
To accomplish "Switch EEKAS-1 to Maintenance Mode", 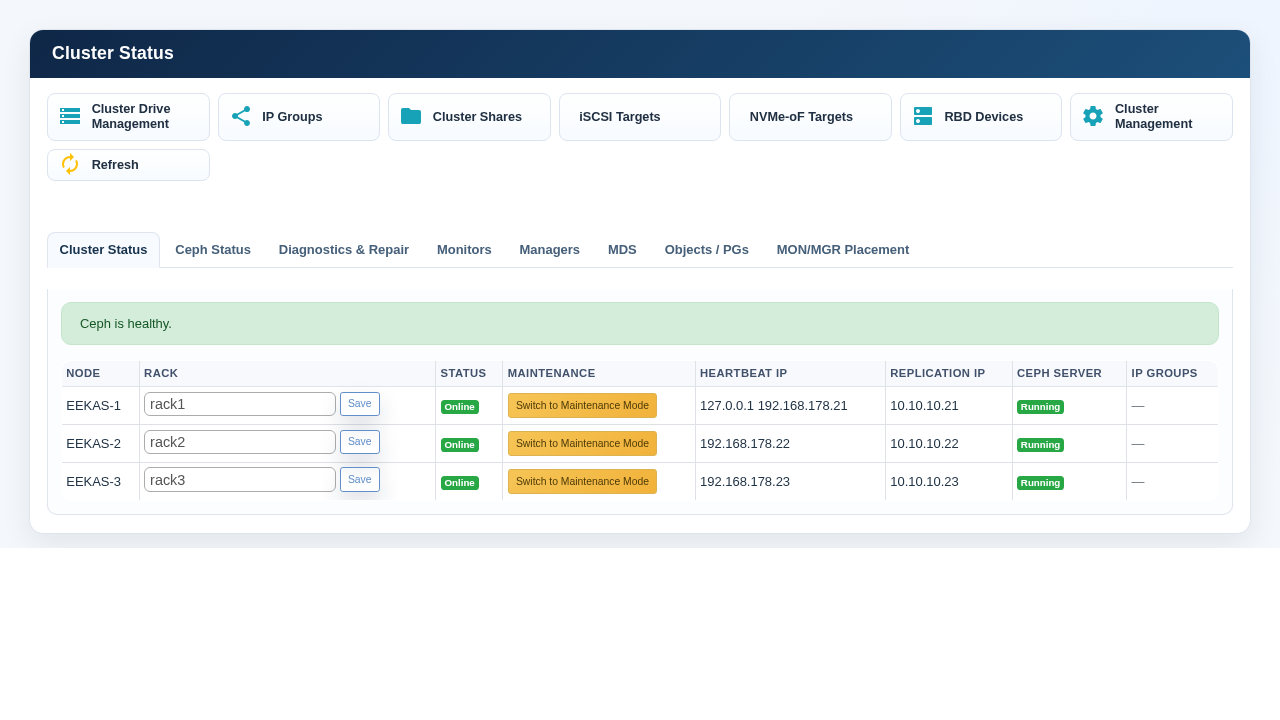I will coord(582,406).
